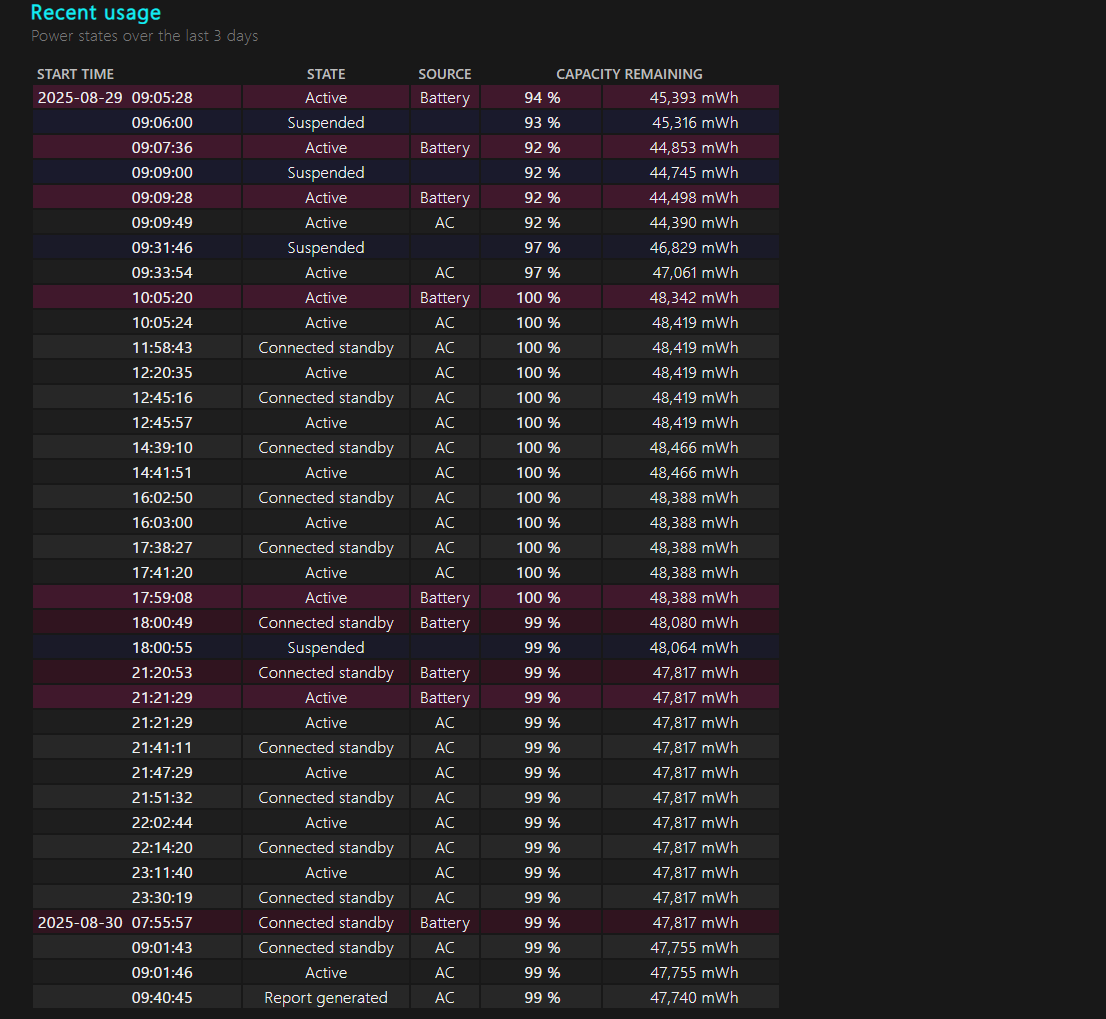Click the 93 % capacity cell
This screenshot has height=1019, width=1106.
point(542,123)
